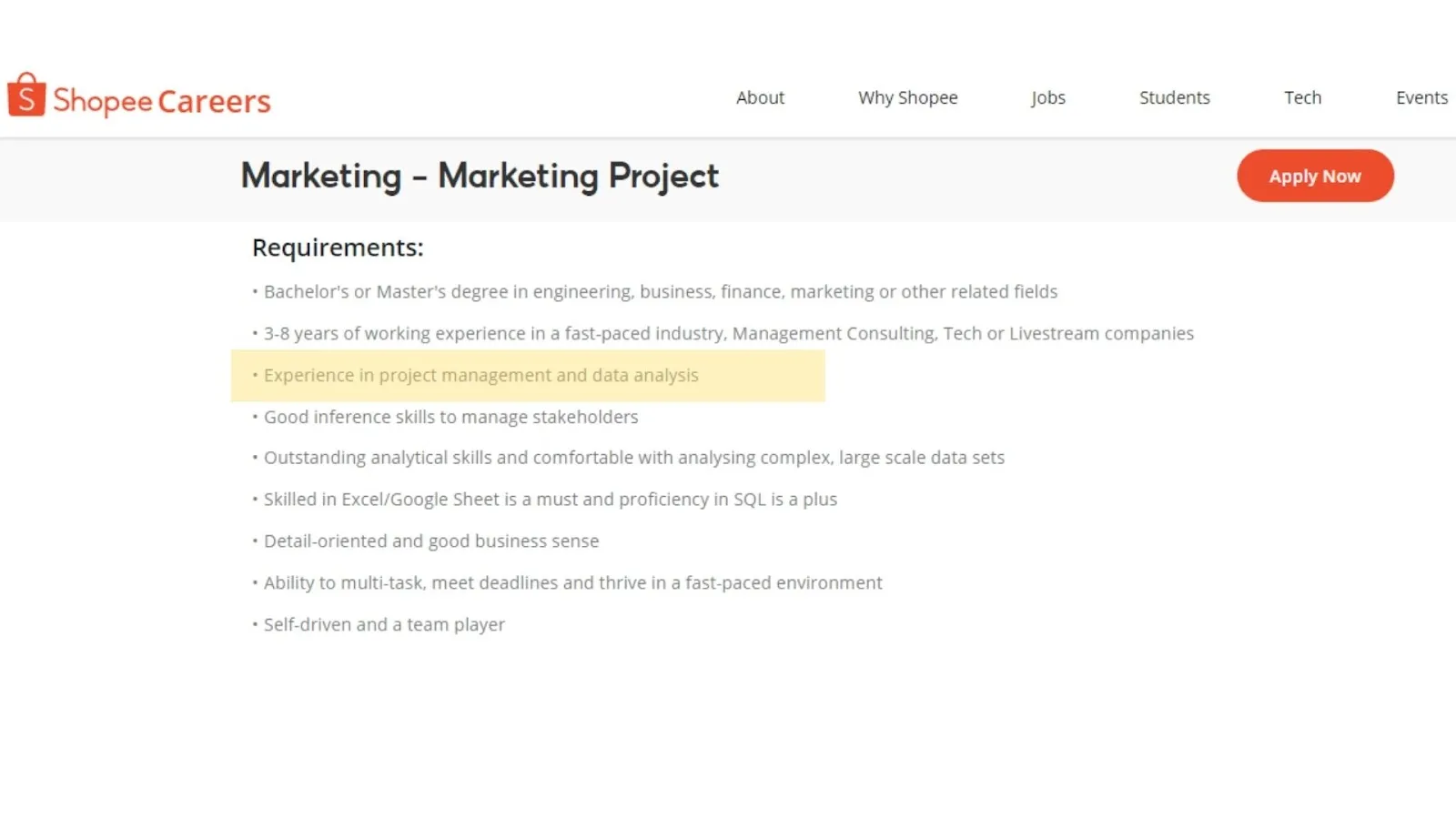The image size is (1456, 819).
Task: Click the partially visible icon right of Events
Action: pyautogui.click(x=1452, y=97)
